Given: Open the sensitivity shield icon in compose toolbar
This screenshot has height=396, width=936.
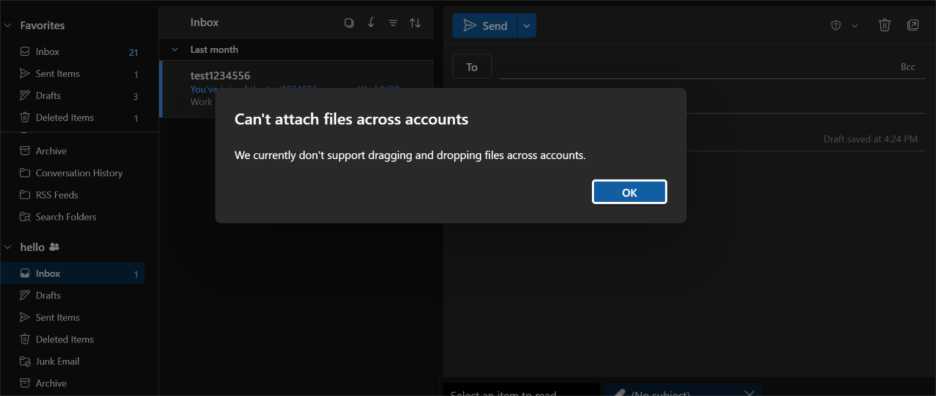Looking at the screenshot, I should (x=836, y=25).
